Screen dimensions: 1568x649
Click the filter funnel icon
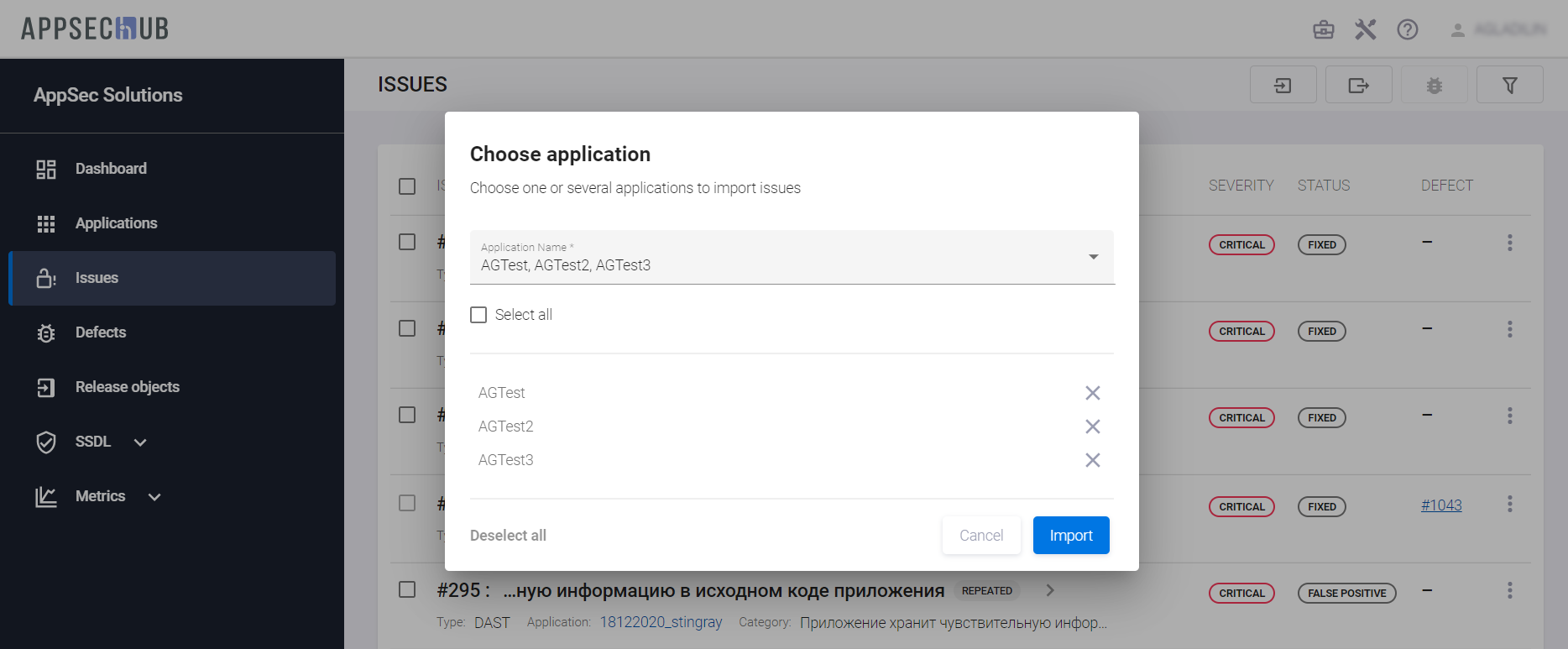[x=1509, y=85]
